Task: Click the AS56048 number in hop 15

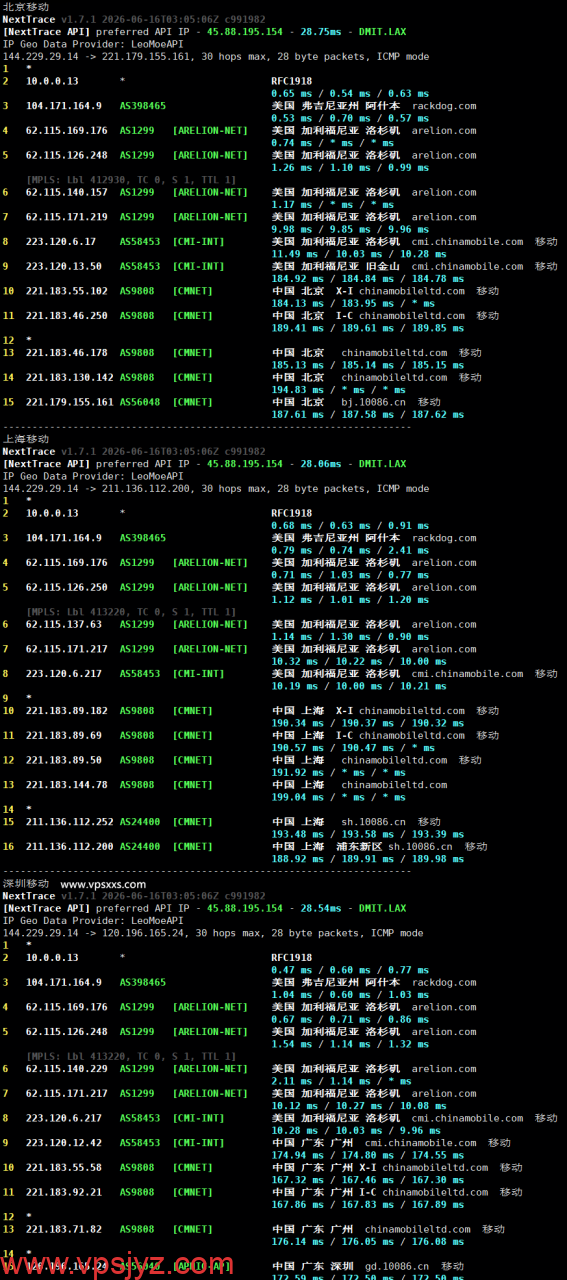Action: 140,402
